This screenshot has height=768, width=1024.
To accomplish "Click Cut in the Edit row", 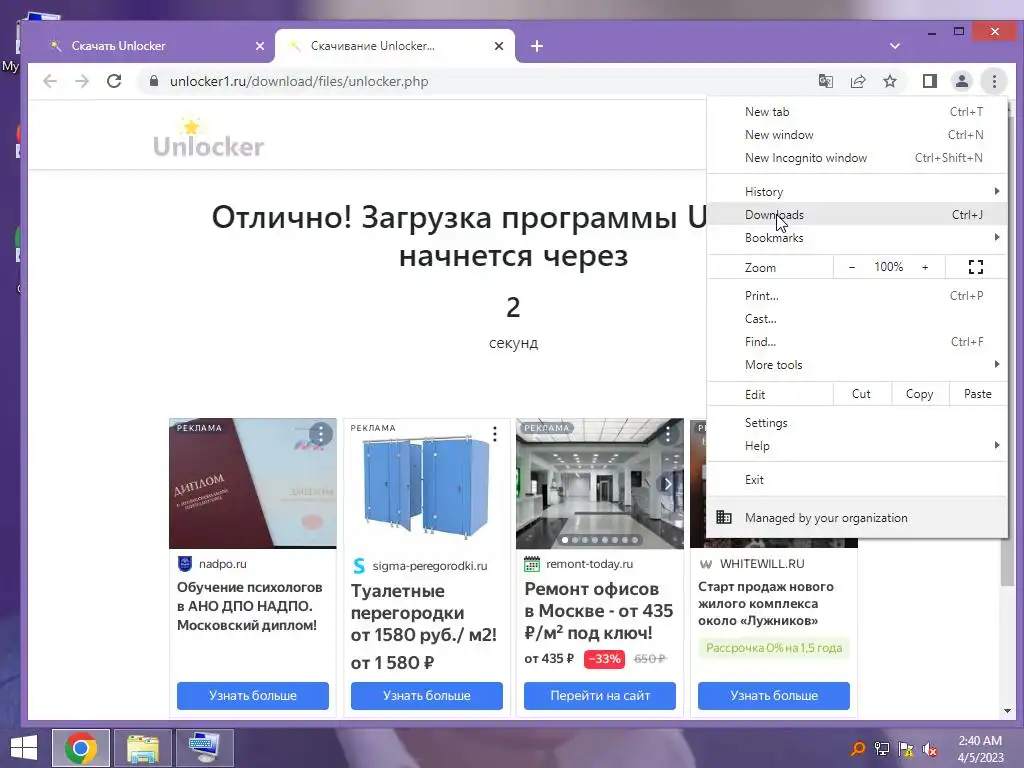I will (x=861, y=394).
